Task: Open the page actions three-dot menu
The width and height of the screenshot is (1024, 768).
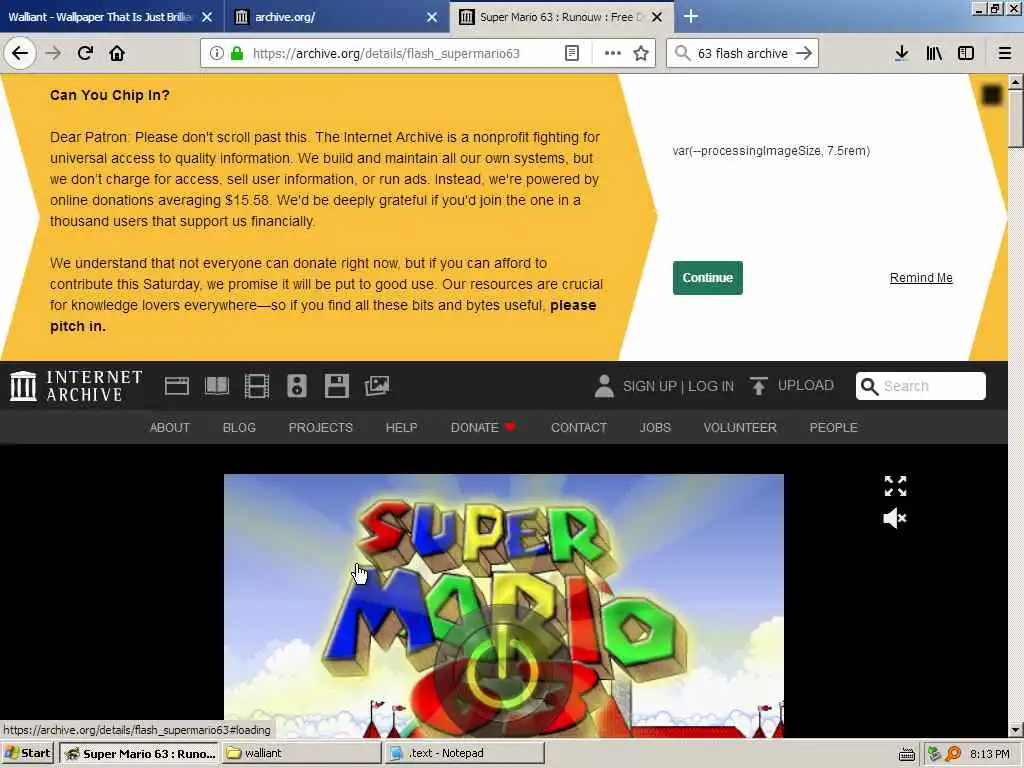Action: 613,54
